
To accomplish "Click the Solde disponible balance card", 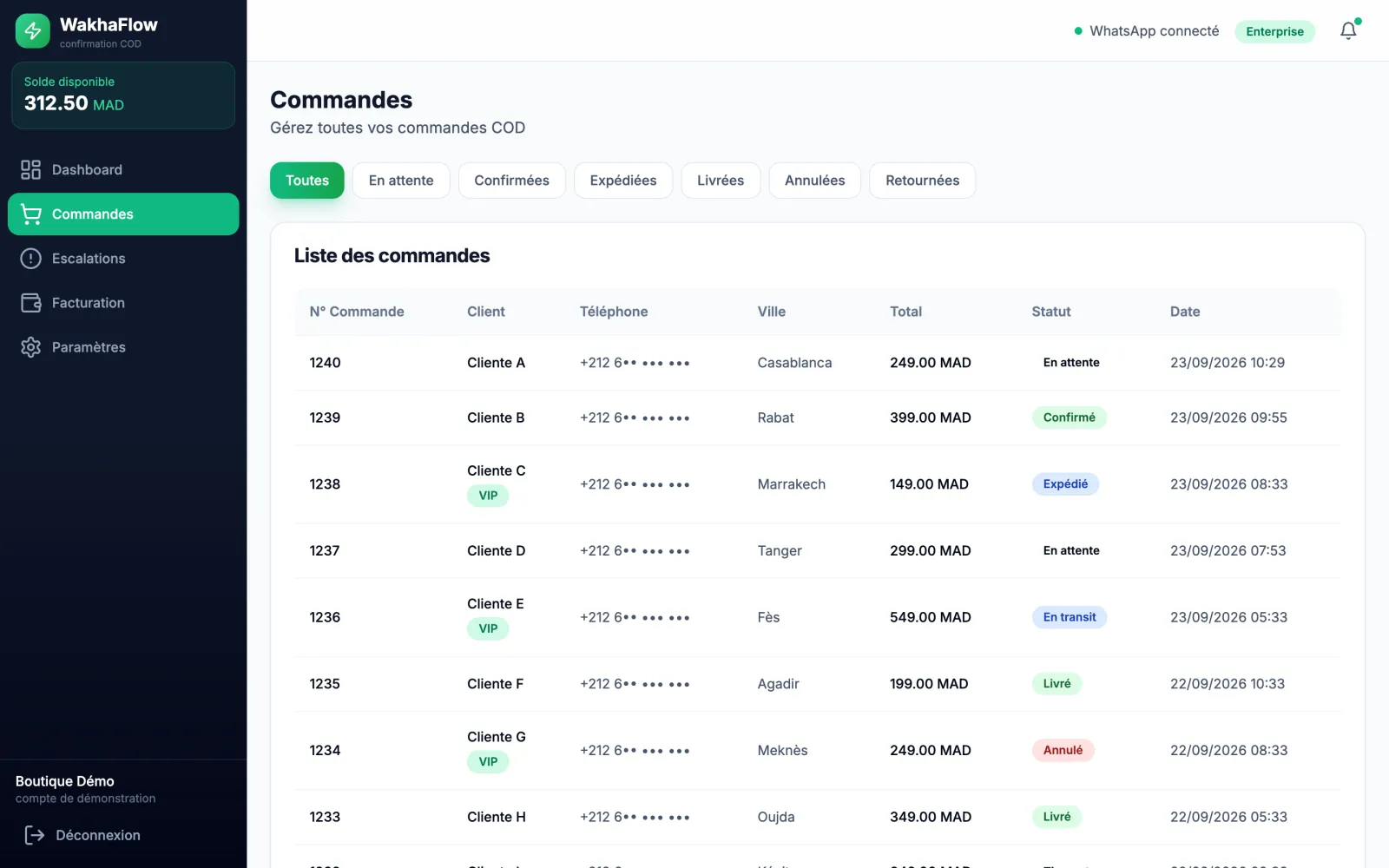I will (123, 95).
